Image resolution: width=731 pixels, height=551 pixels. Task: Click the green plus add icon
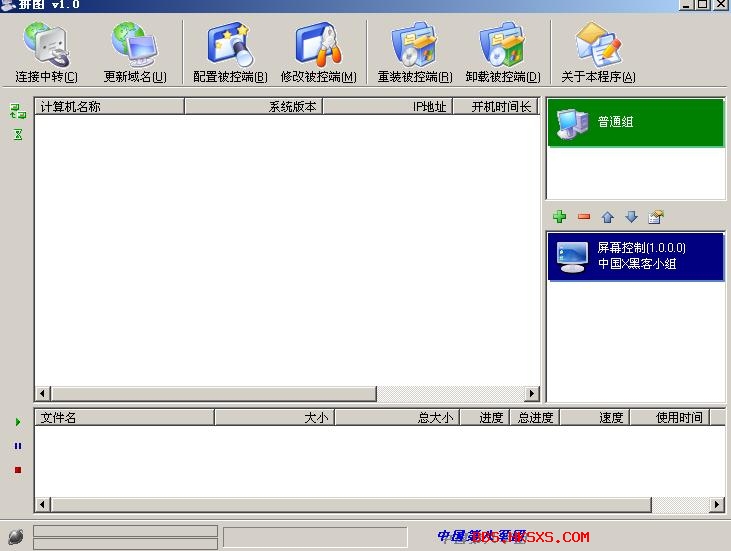click(560, 217)
